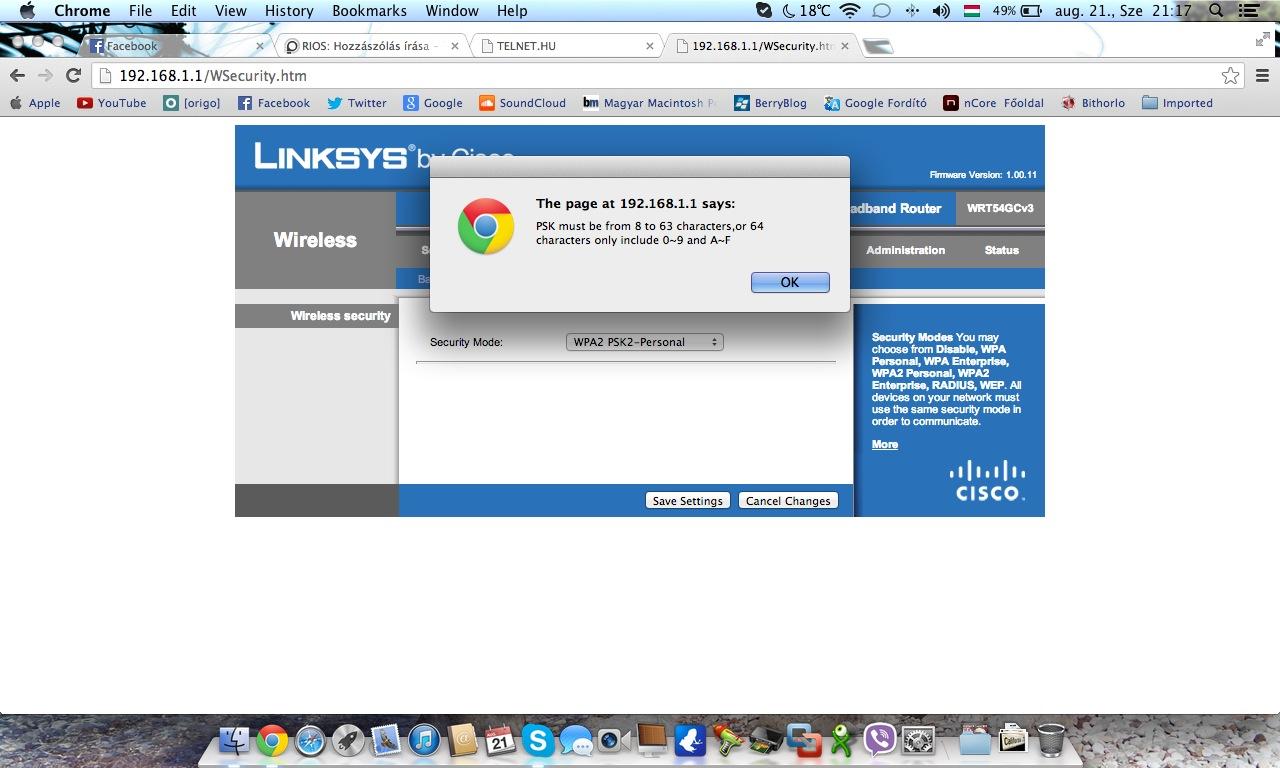The image size is (1280, 768).
Task: Open the Edit menu
Action: (x=183, y=11)
